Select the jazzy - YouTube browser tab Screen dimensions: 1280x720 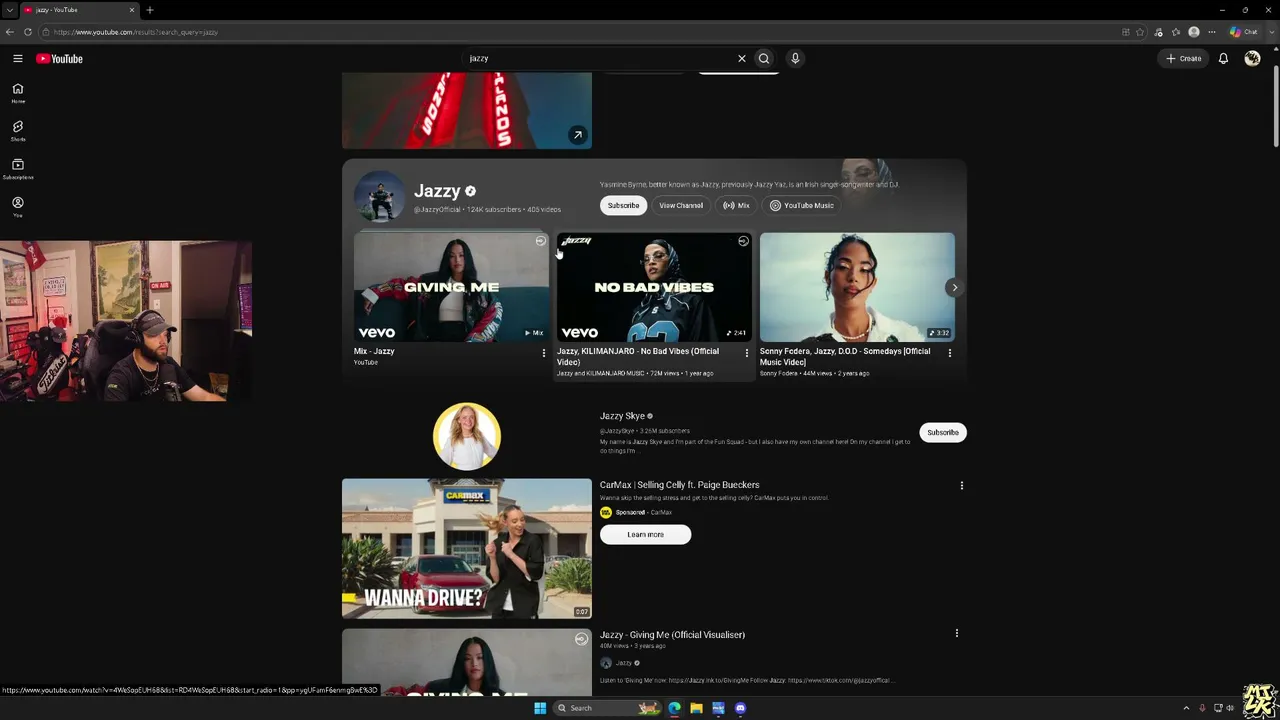(80, 10)
